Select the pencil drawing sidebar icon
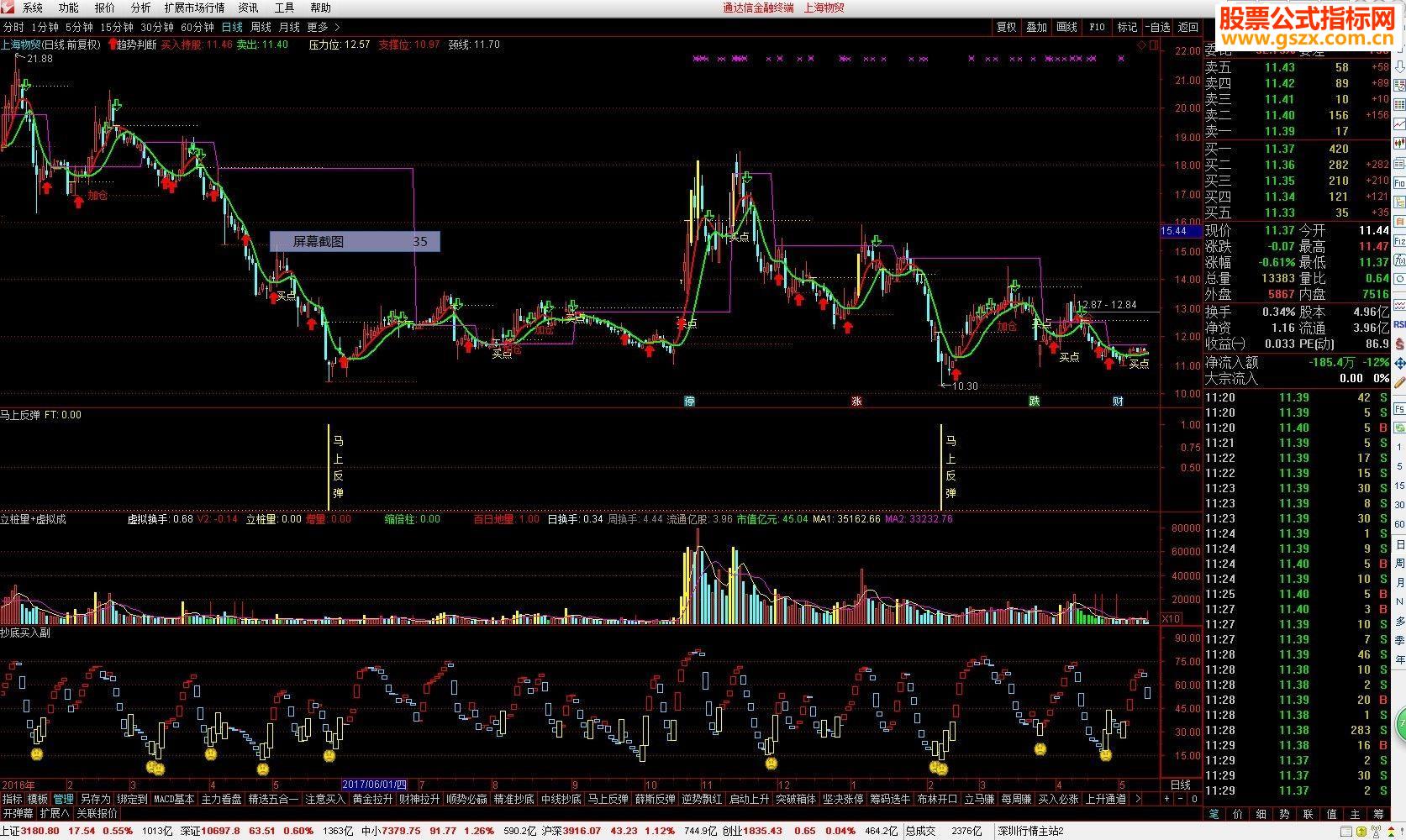This screenshot has height=840, width=1406. [x=1399, y=382]
